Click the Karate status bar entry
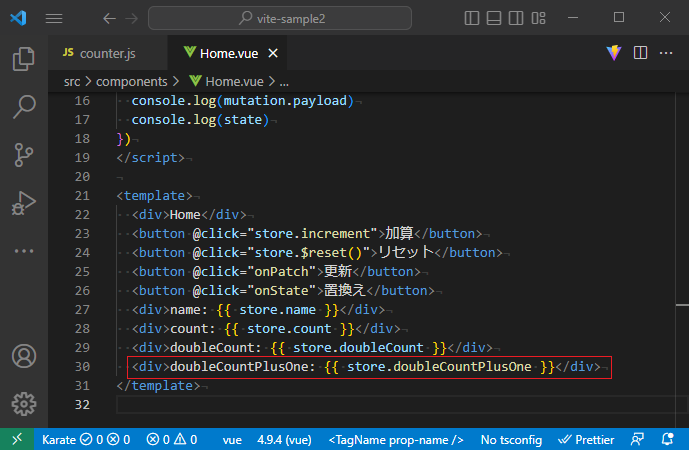 86,439
